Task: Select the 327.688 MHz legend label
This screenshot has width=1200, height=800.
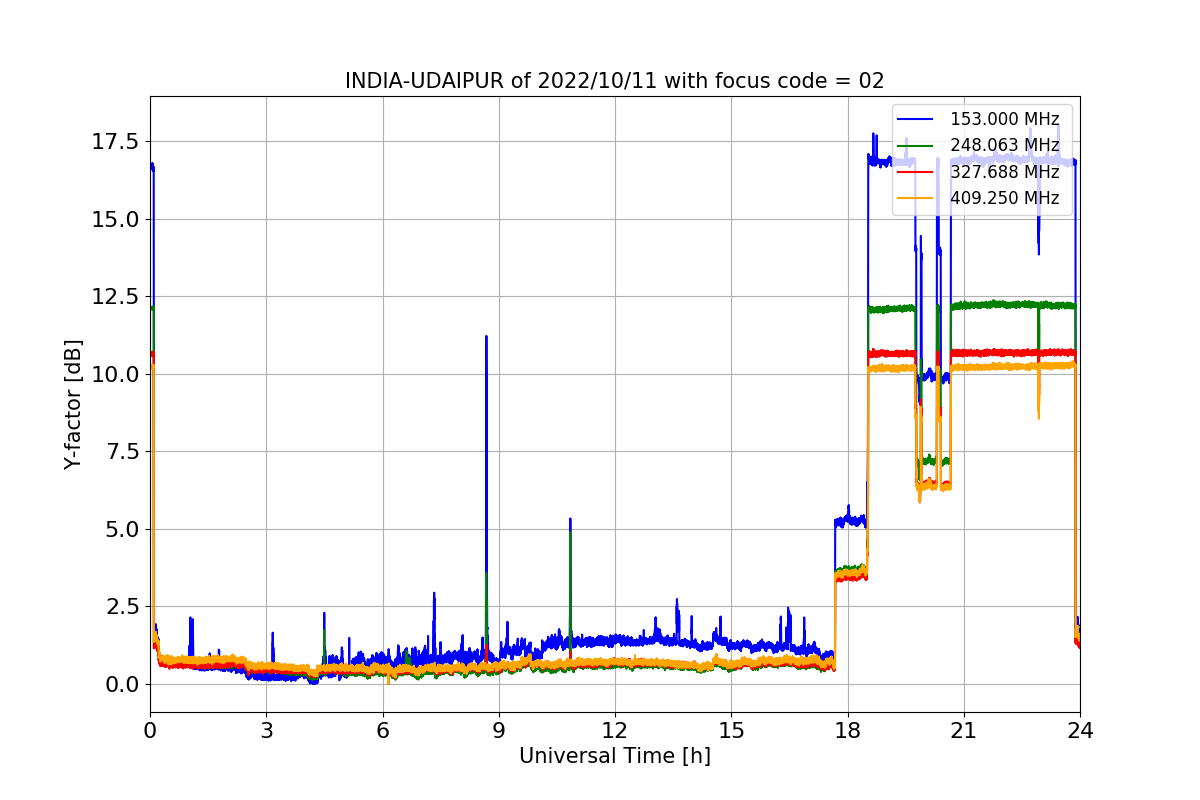Action: (x=1004, y=172)
